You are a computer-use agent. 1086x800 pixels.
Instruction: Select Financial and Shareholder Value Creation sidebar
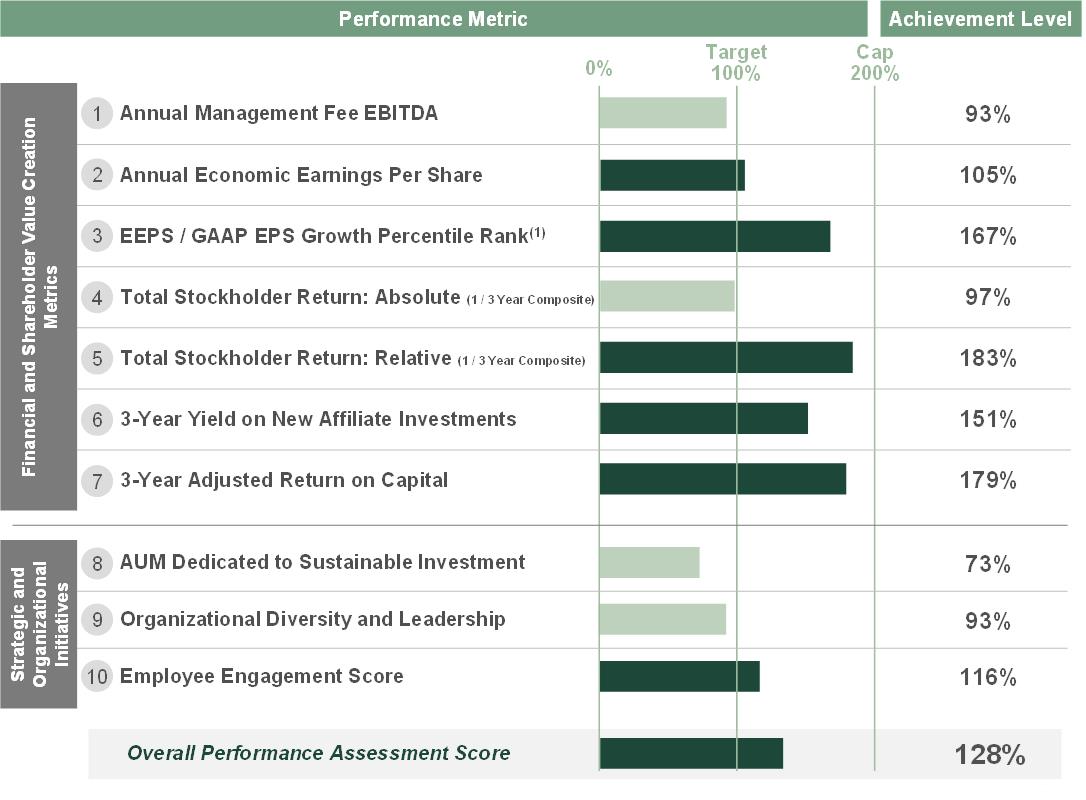[39, 297]
